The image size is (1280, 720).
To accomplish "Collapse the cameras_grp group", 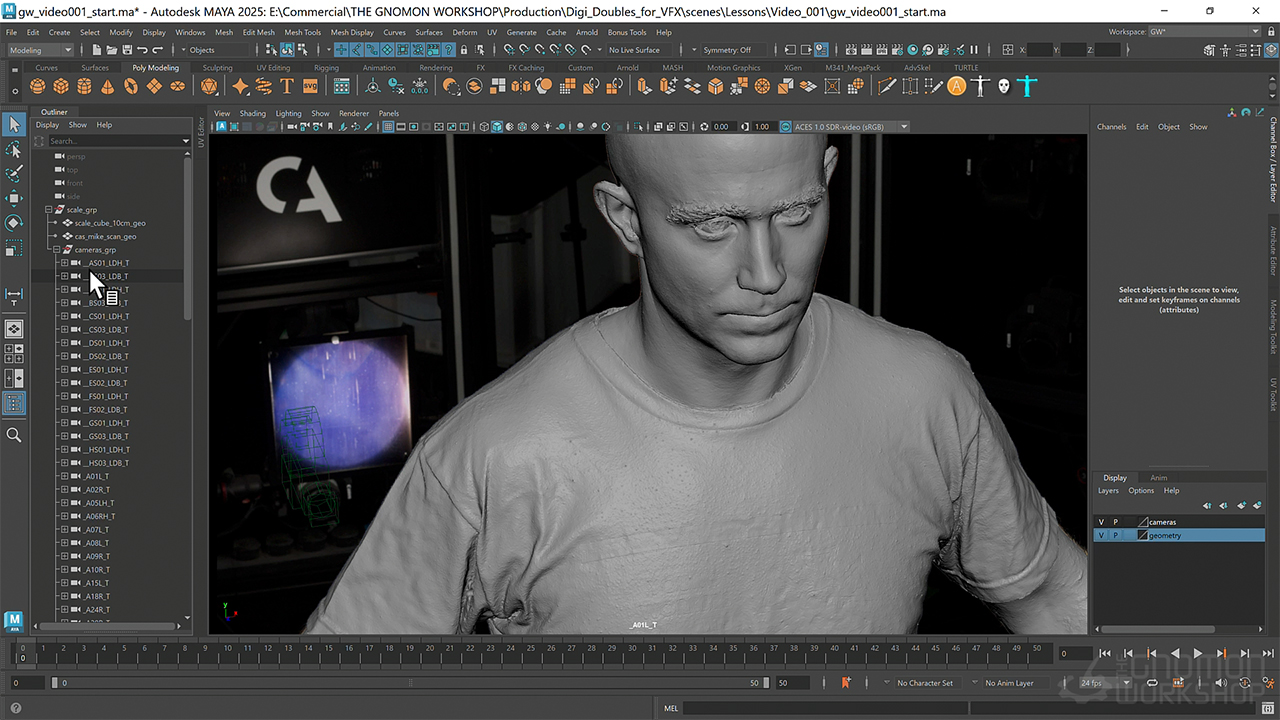I will [x=57, y=249].
